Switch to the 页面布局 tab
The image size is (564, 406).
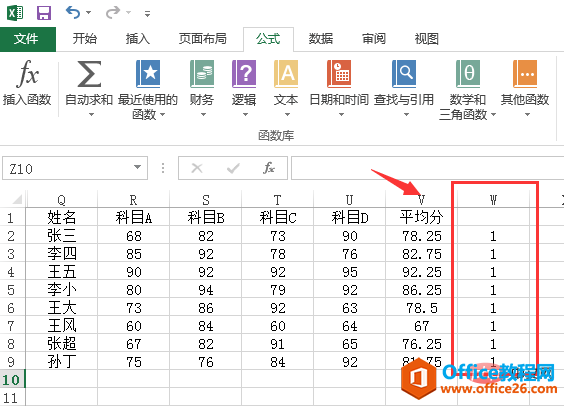(203, 38)
